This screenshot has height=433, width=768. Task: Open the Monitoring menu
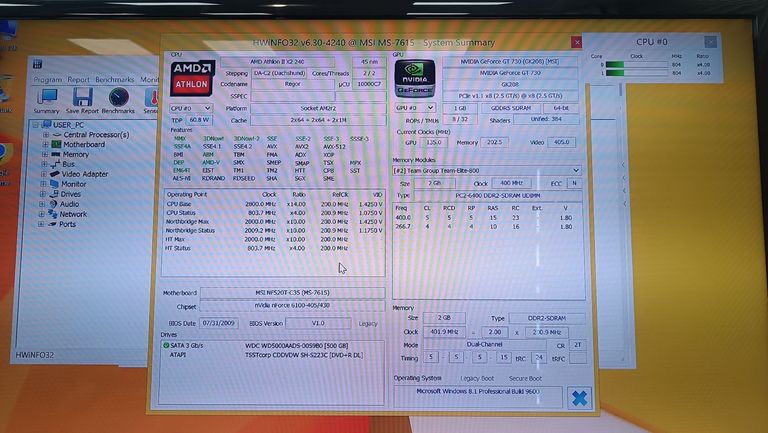coord(149,79)
